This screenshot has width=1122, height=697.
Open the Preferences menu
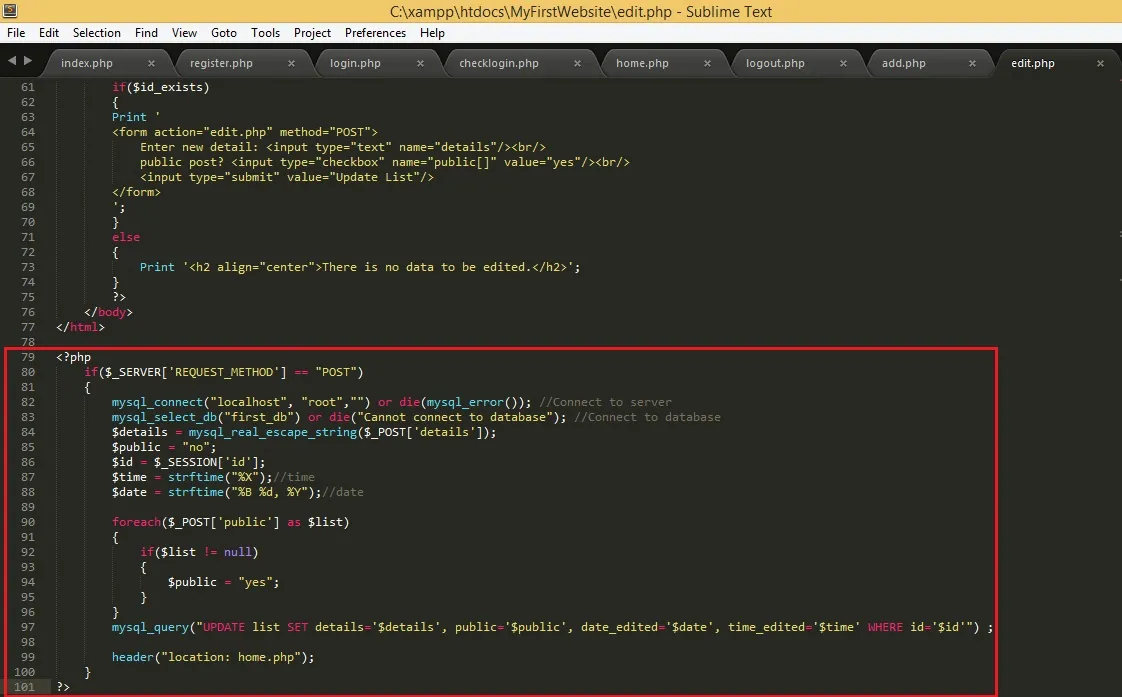pyautogui.click(x=375, y=33)
